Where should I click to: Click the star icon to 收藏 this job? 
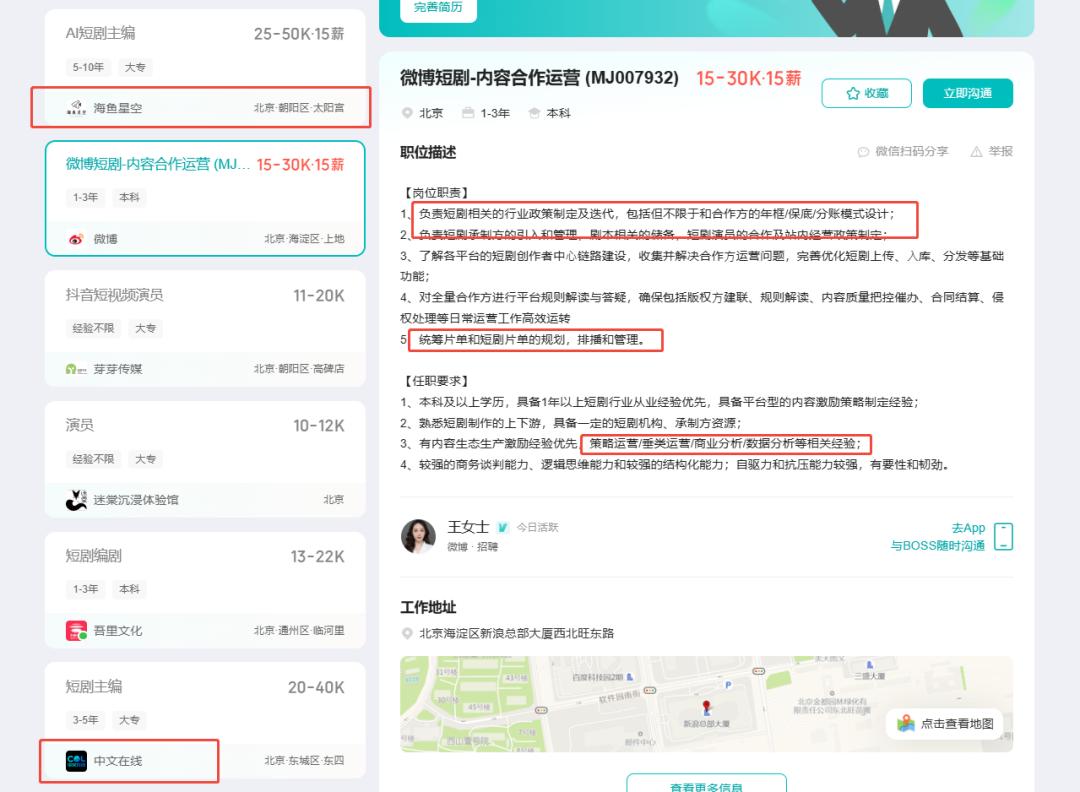(x=852, y=92)
